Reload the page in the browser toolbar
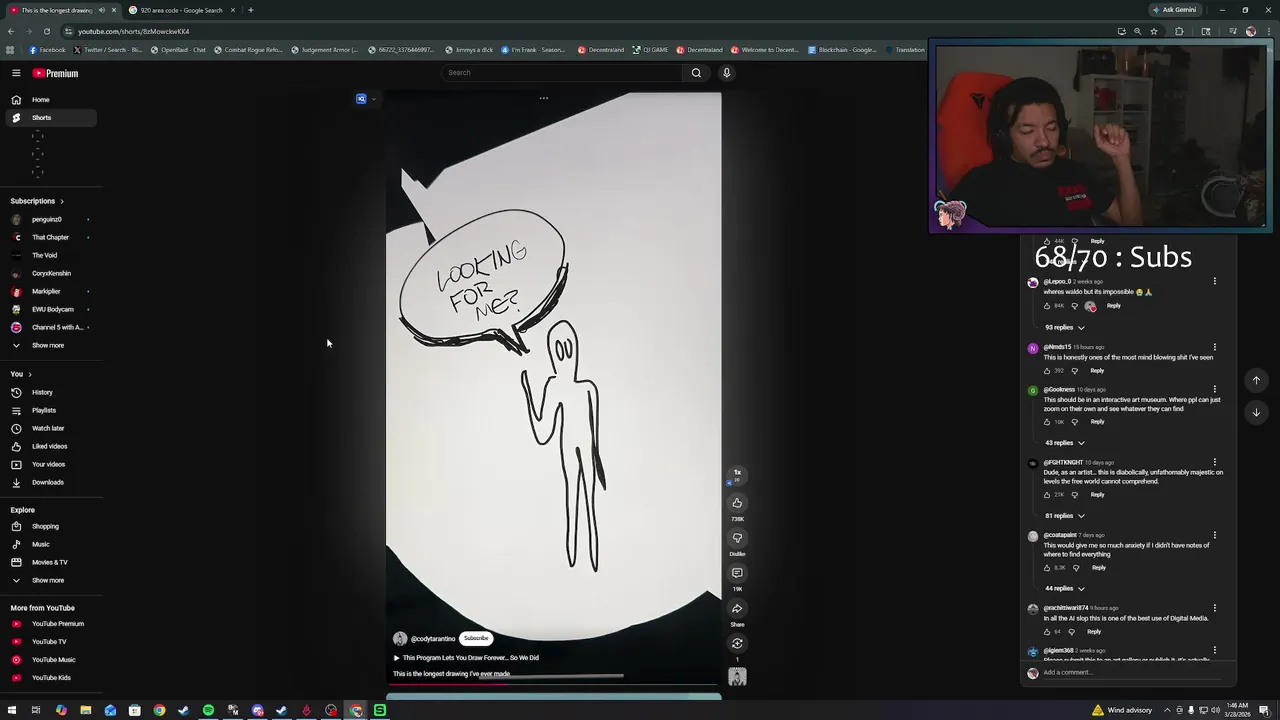The height and width of the screenshot is (720, 1280). pos(46,31)
